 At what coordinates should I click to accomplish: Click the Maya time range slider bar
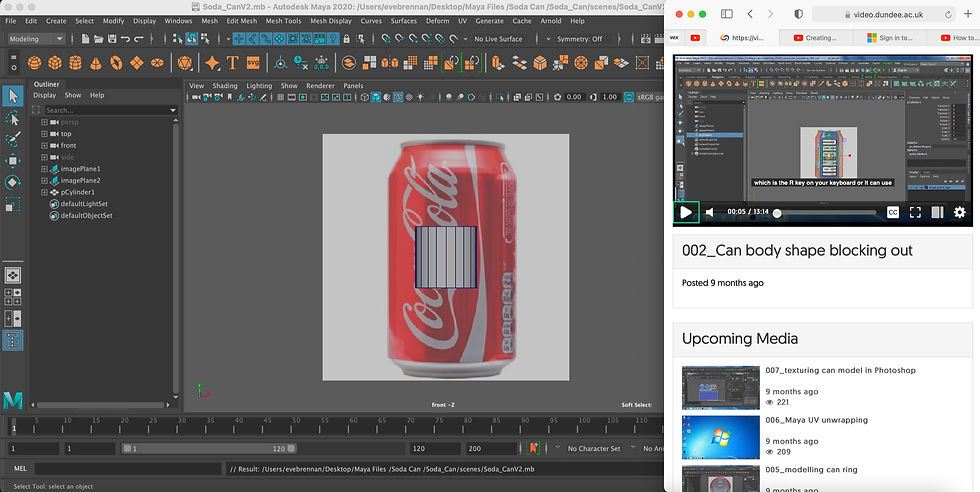pos(209,448)
